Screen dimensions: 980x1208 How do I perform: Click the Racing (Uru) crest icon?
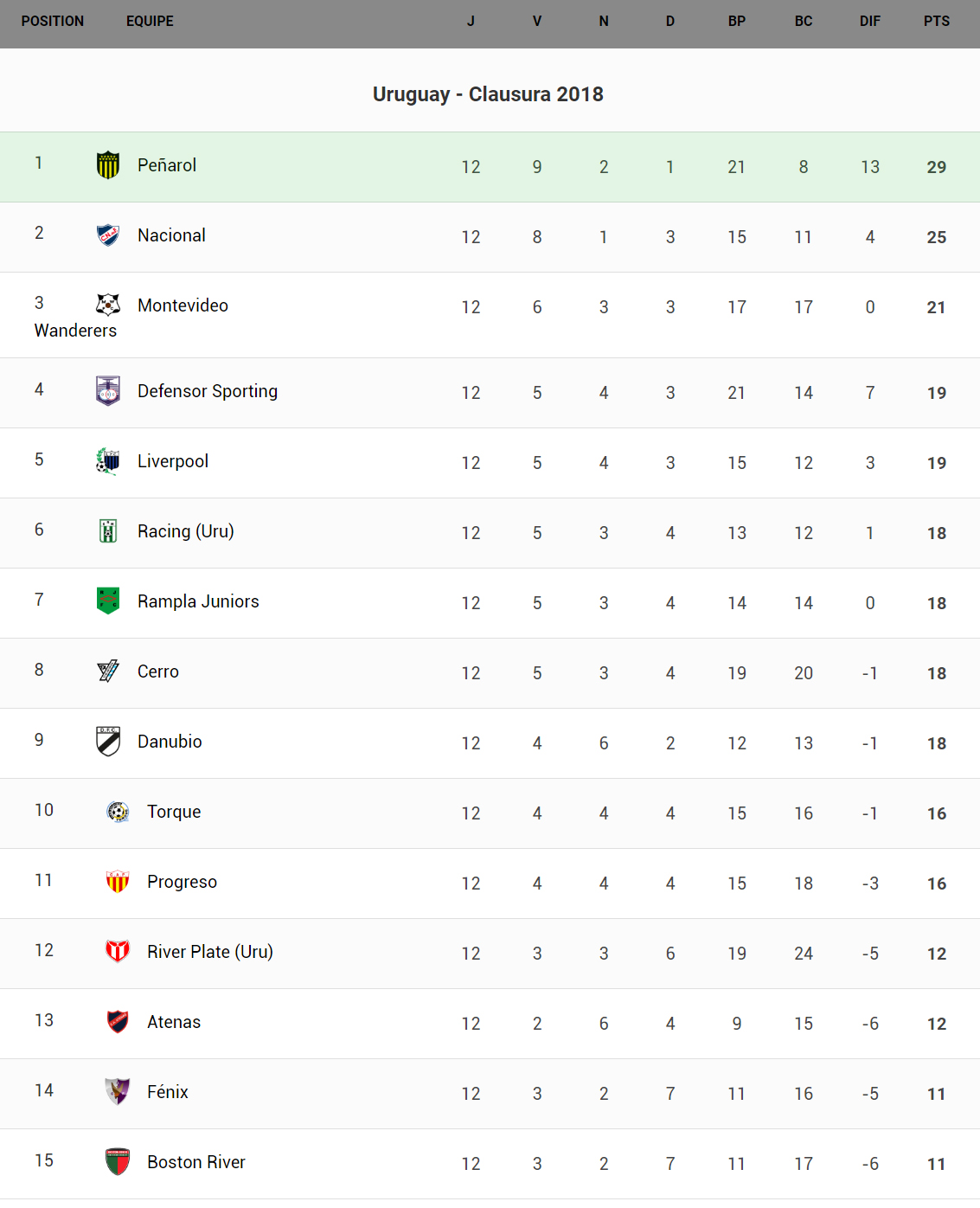[108, 530]
